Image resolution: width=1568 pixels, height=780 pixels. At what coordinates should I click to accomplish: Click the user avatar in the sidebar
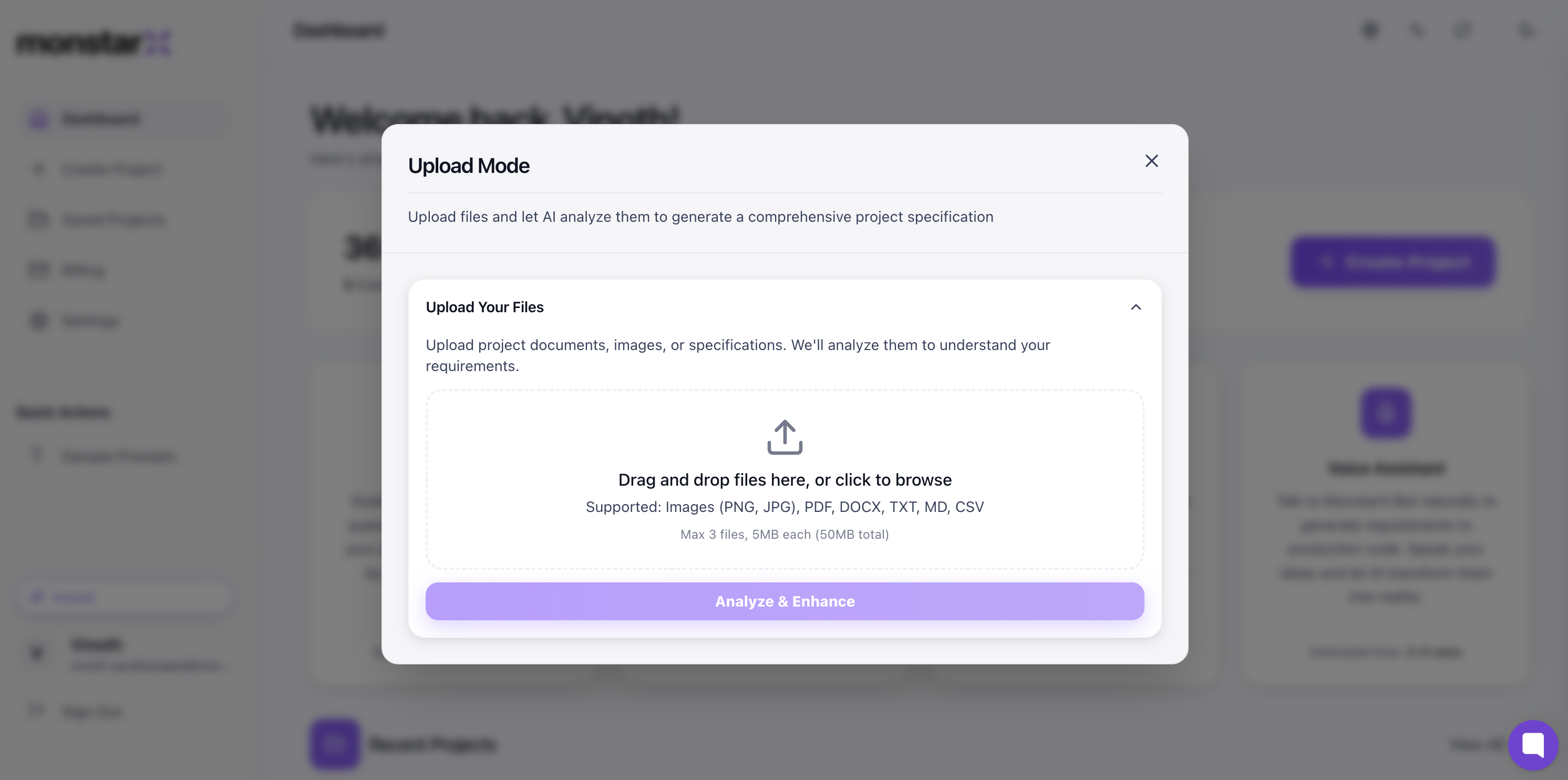(x=37, y=653)
